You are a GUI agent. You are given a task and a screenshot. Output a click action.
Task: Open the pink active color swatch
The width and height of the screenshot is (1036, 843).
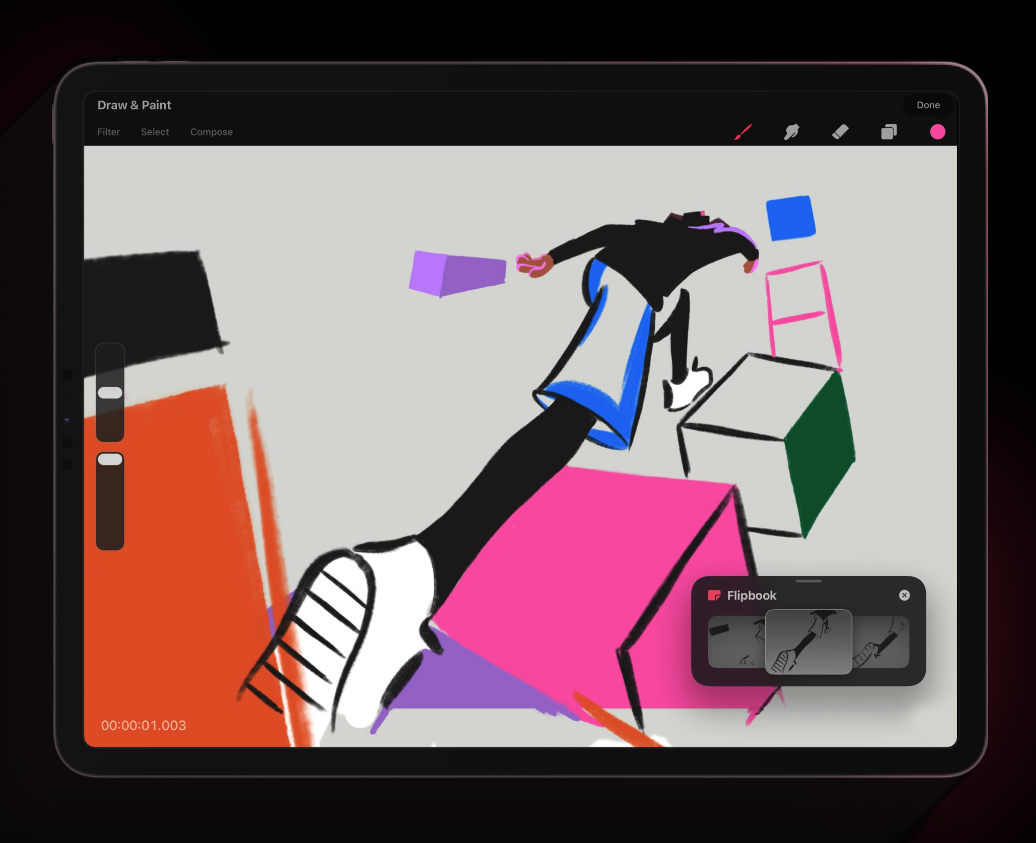[938, 132]
